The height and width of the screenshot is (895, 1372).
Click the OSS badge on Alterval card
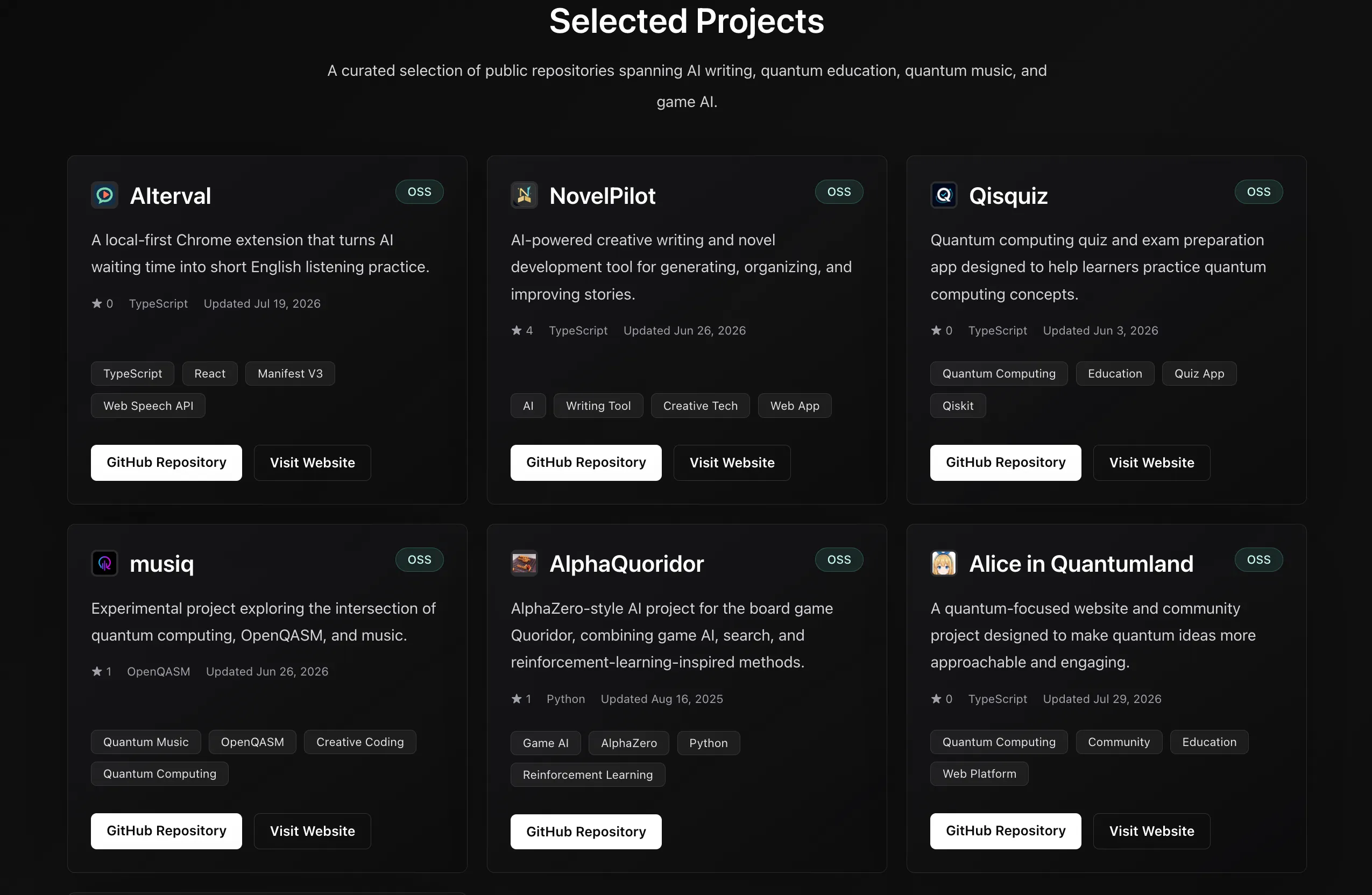click(x=420, y=192)
